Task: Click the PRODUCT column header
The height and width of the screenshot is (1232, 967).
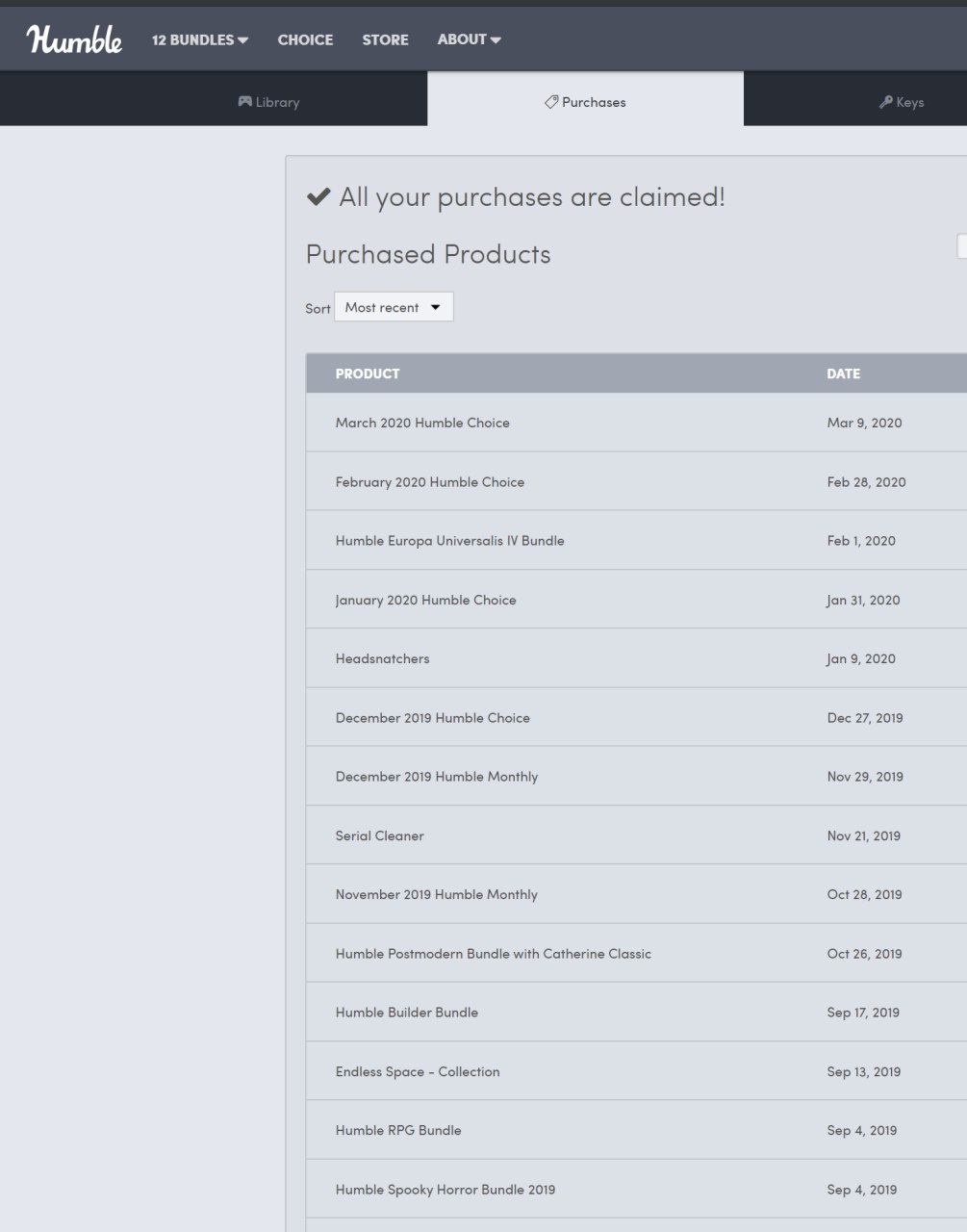Action: [368, 373]
